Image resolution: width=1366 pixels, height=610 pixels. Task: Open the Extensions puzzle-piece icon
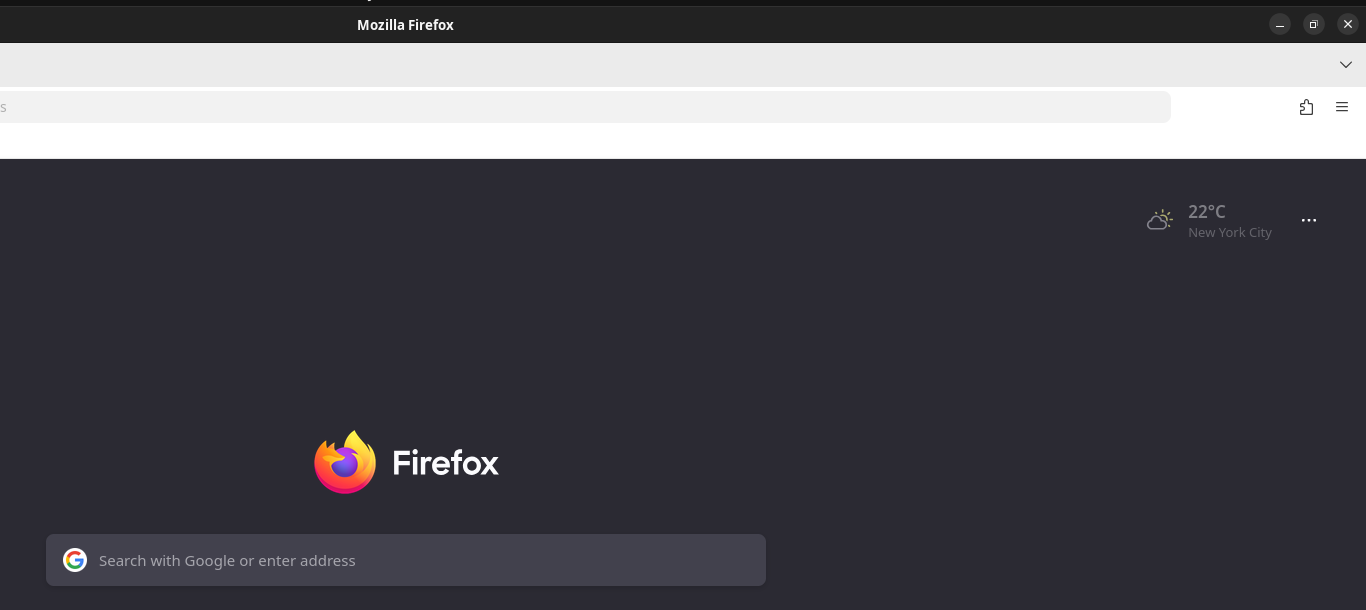click(x=1306, y=107)
